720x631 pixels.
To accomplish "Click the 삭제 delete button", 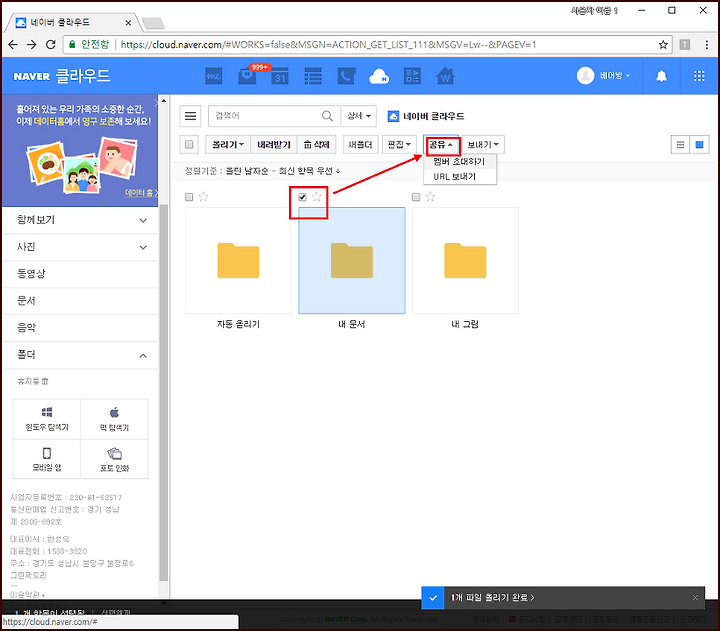I will click(316, 145).
